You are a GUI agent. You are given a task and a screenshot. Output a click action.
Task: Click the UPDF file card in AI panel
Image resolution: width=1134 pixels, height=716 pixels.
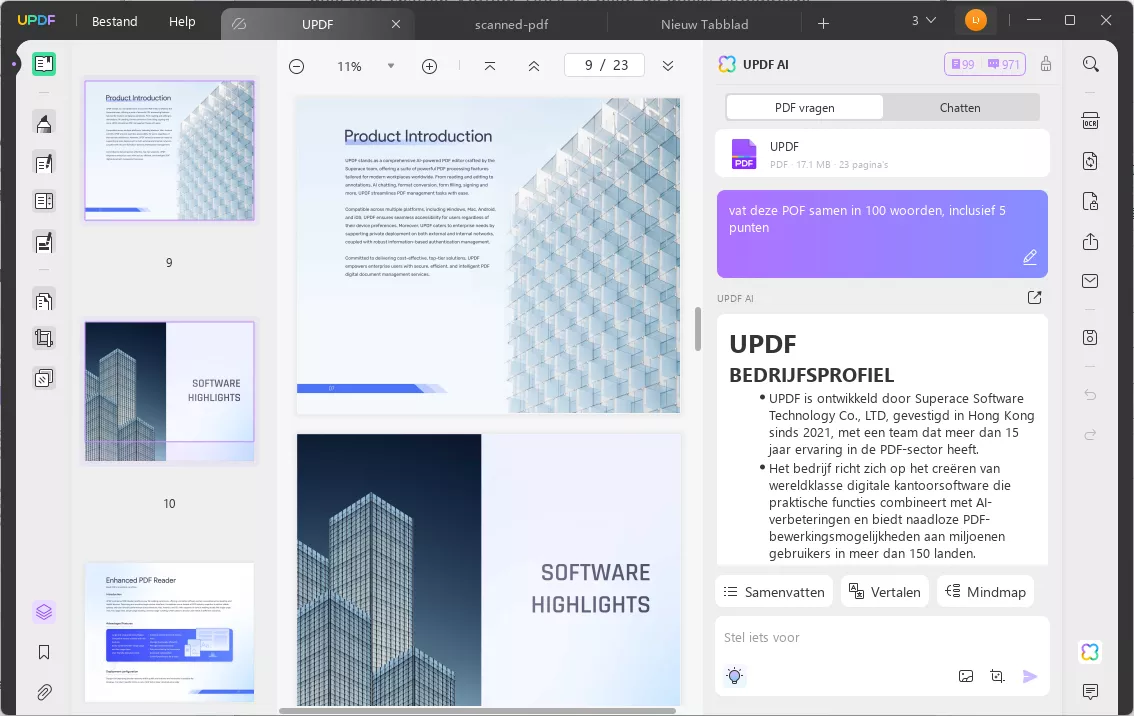(882, 153)
